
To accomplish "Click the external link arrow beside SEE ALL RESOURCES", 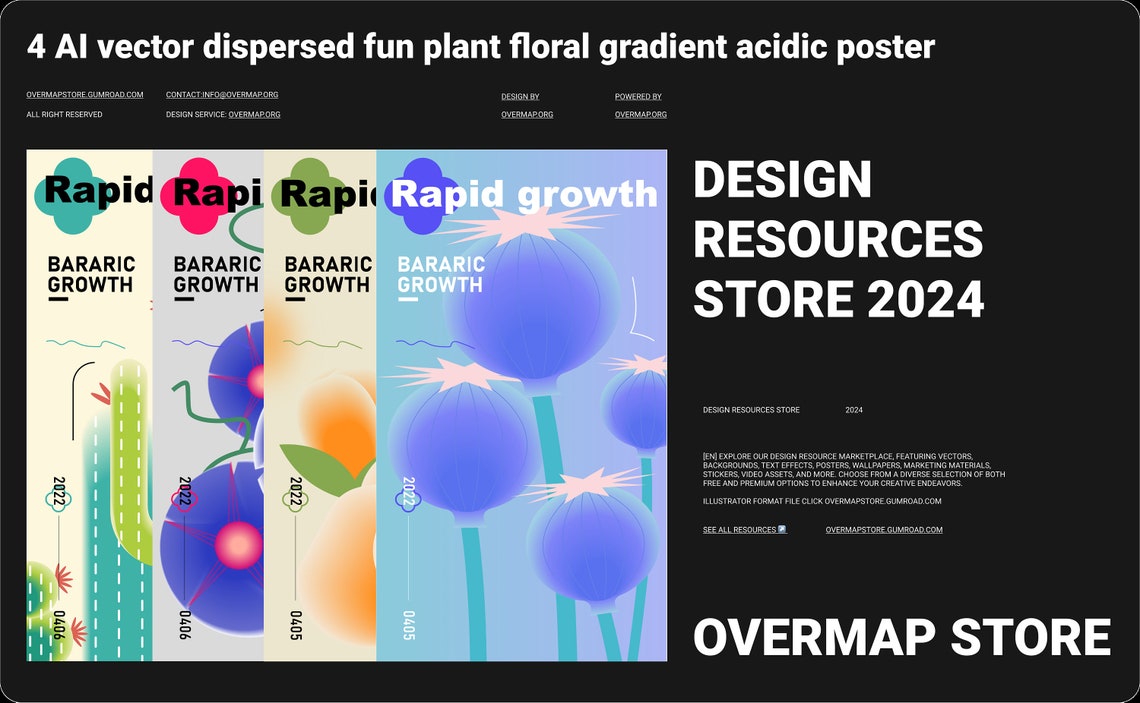I will tap(780, 529).
